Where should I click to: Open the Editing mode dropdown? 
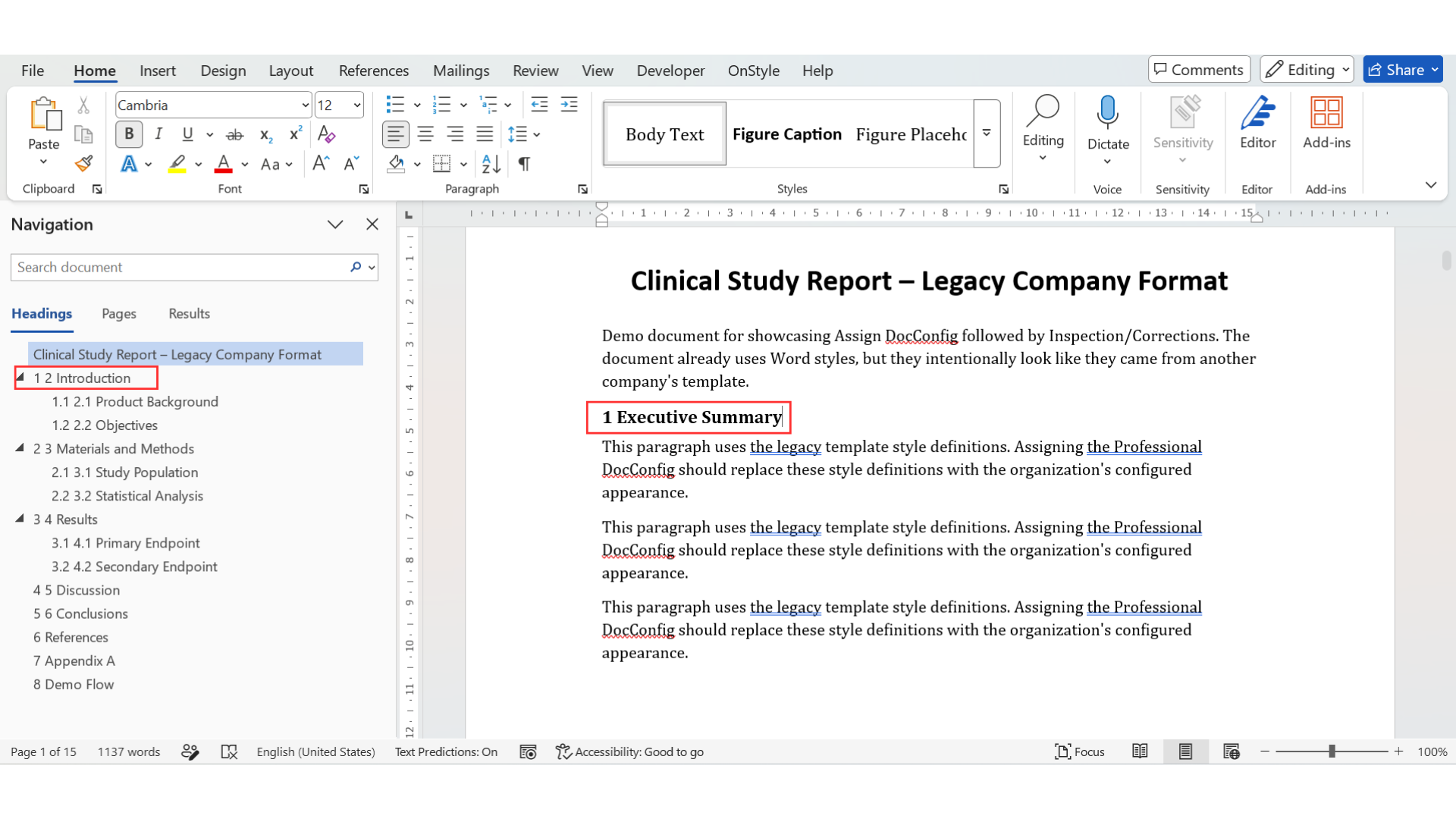pyautogui.click(x=1307, y=70)
